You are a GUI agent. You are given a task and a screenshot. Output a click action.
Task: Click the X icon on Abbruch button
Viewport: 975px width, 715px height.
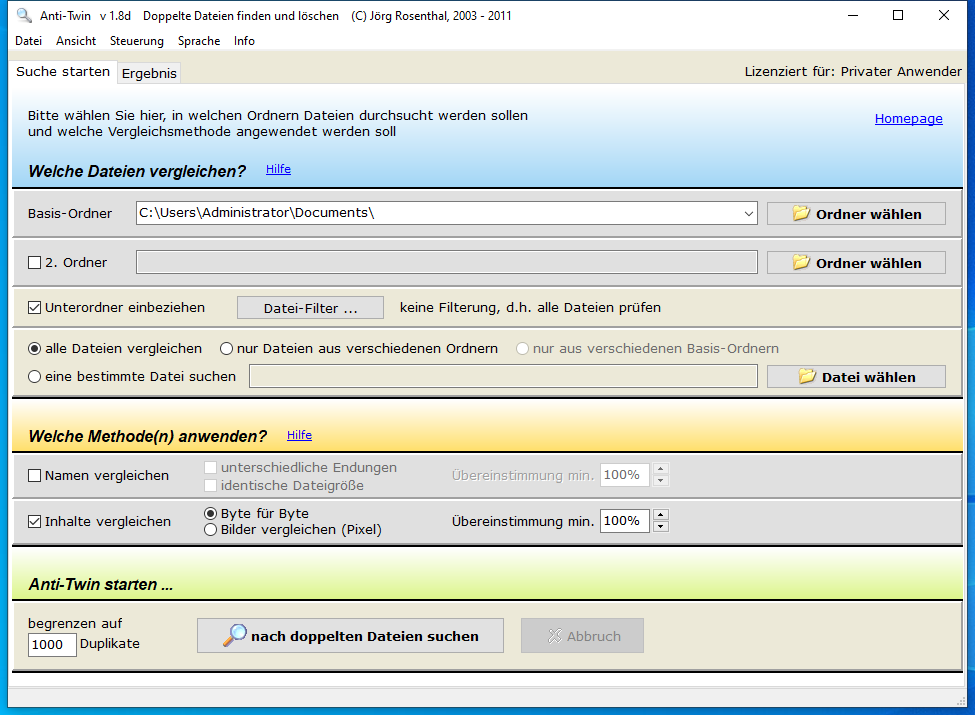tap(554, 635)
